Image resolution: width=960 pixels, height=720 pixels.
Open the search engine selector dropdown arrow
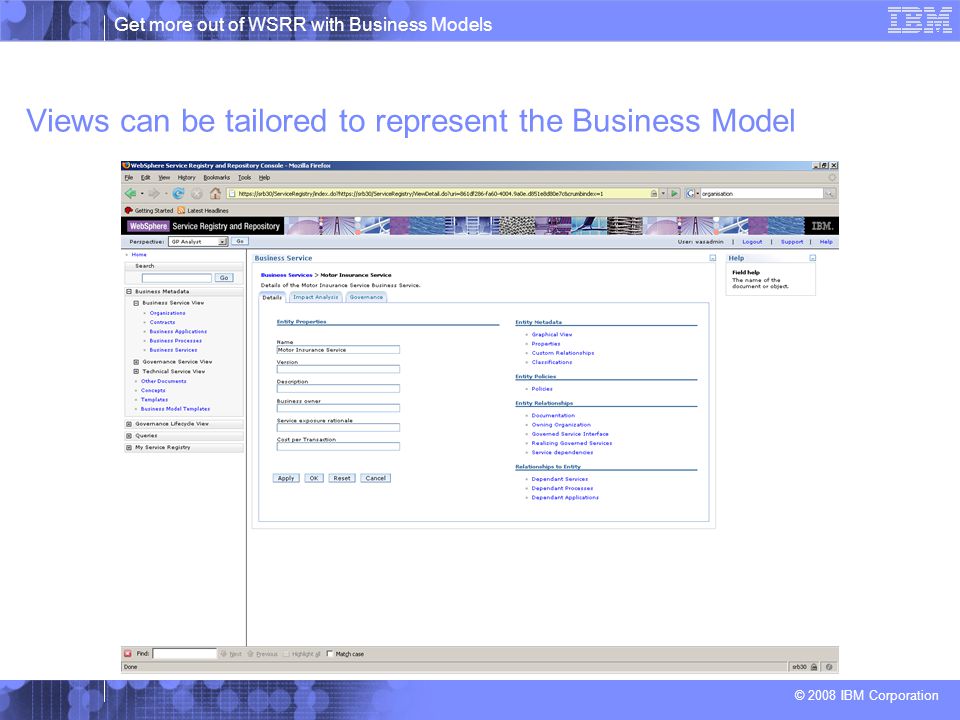pos(697,193)
